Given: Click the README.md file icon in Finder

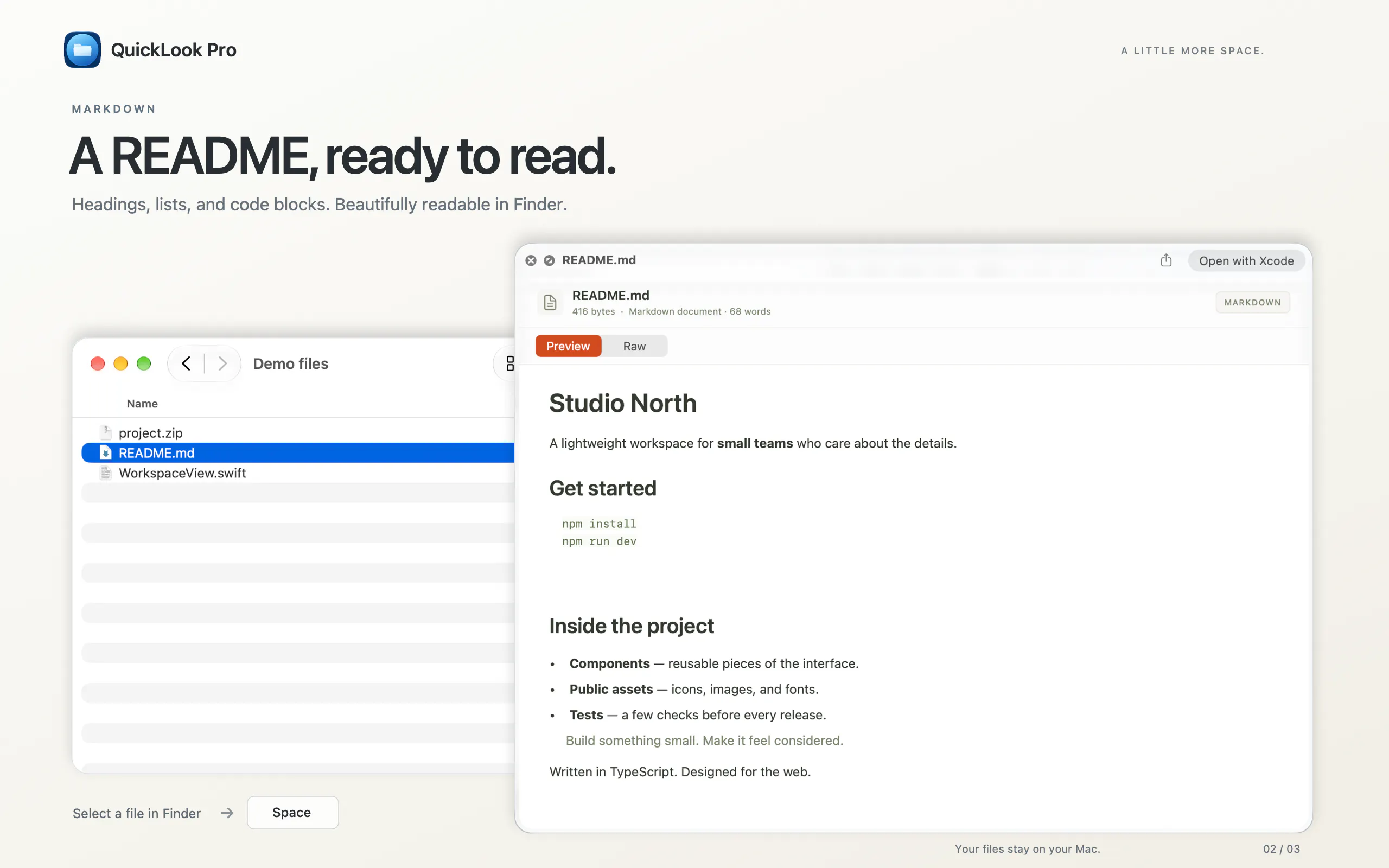Looking at the screenshot, I should click(106, 452).
